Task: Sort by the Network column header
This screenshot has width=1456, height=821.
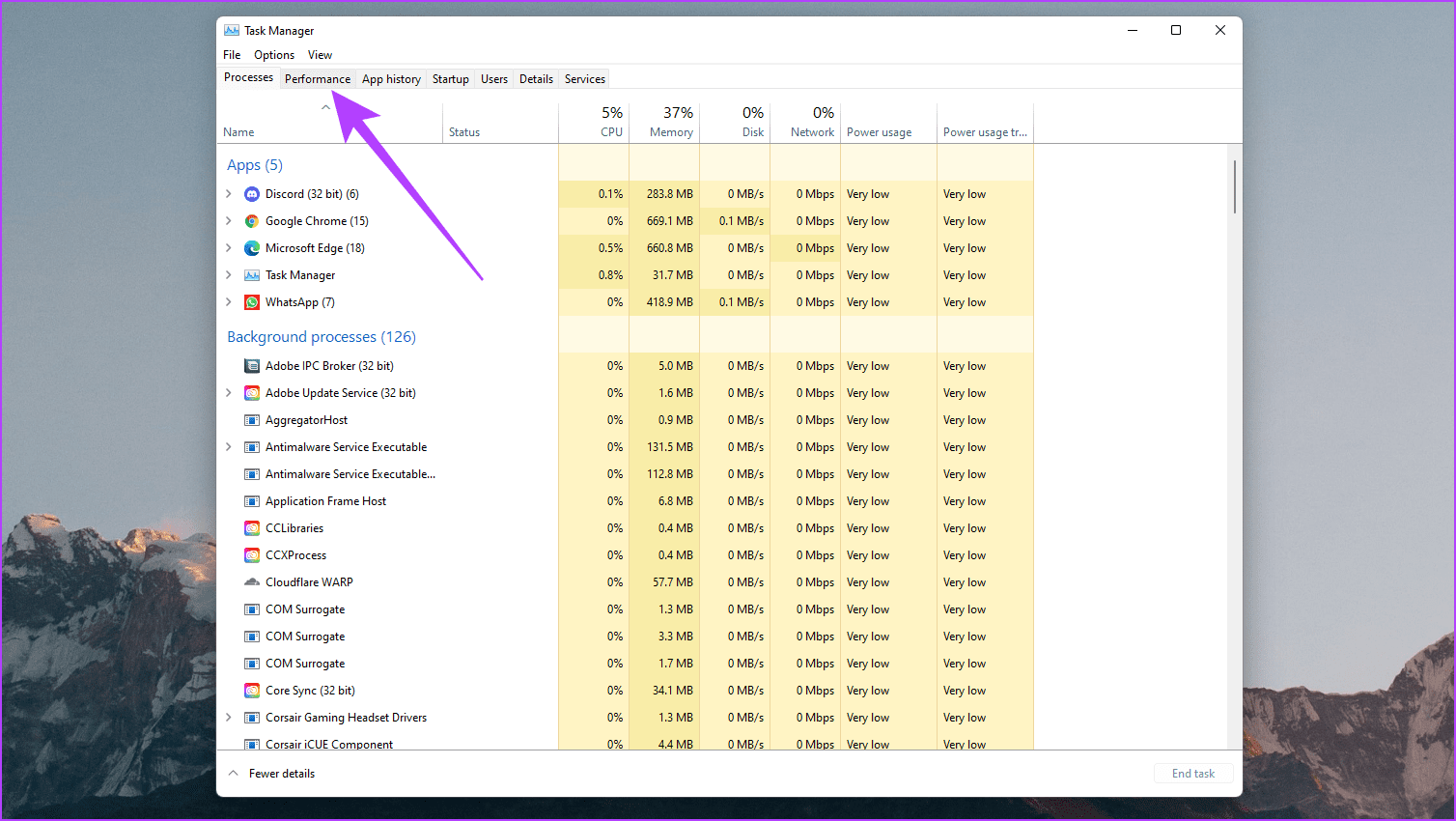Action: pyautogui.click(x=805, y=124)
